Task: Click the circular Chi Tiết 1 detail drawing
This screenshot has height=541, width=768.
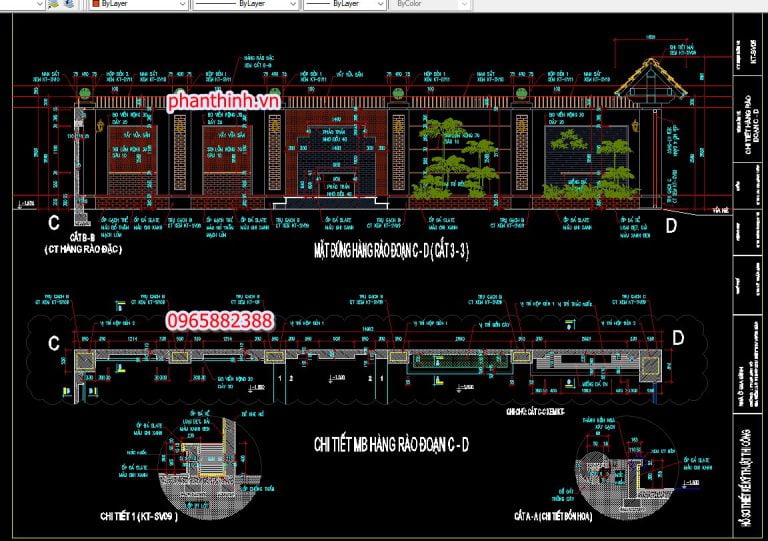Action: point(210,468)
